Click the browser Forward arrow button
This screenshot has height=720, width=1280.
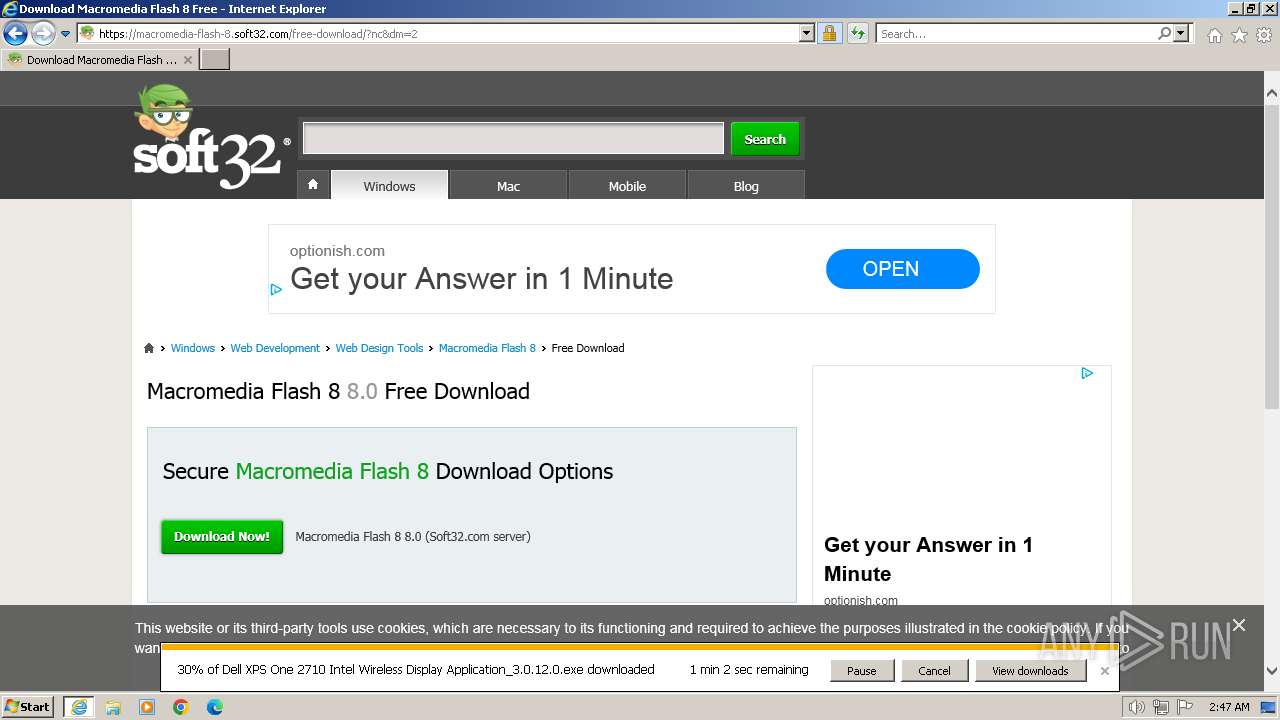point(43,34)
